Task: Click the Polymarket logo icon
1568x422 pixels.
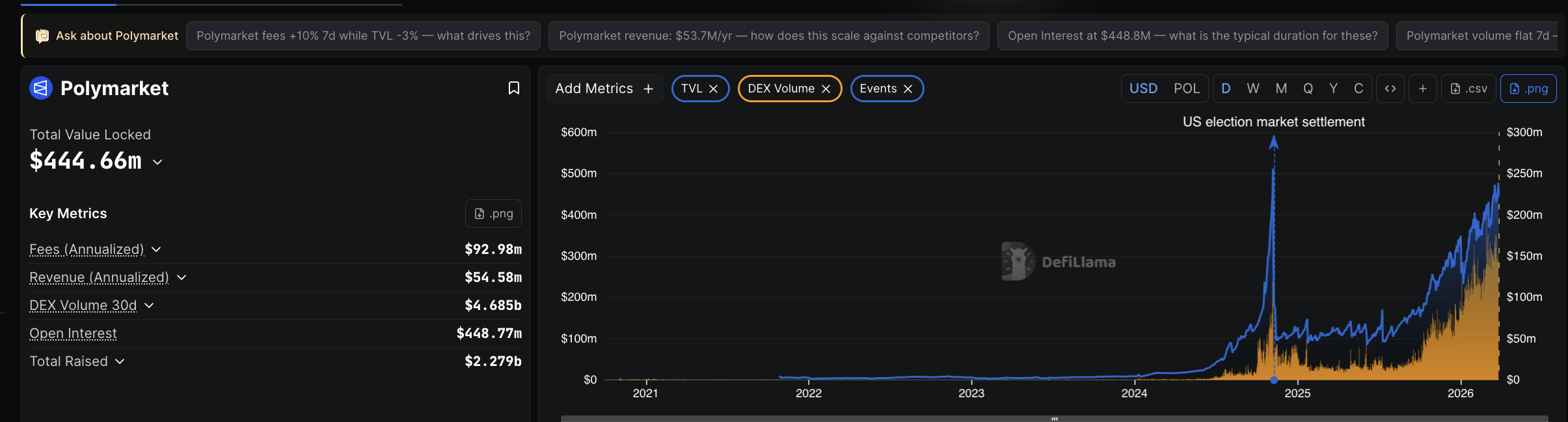Action: tap(41, 88)
